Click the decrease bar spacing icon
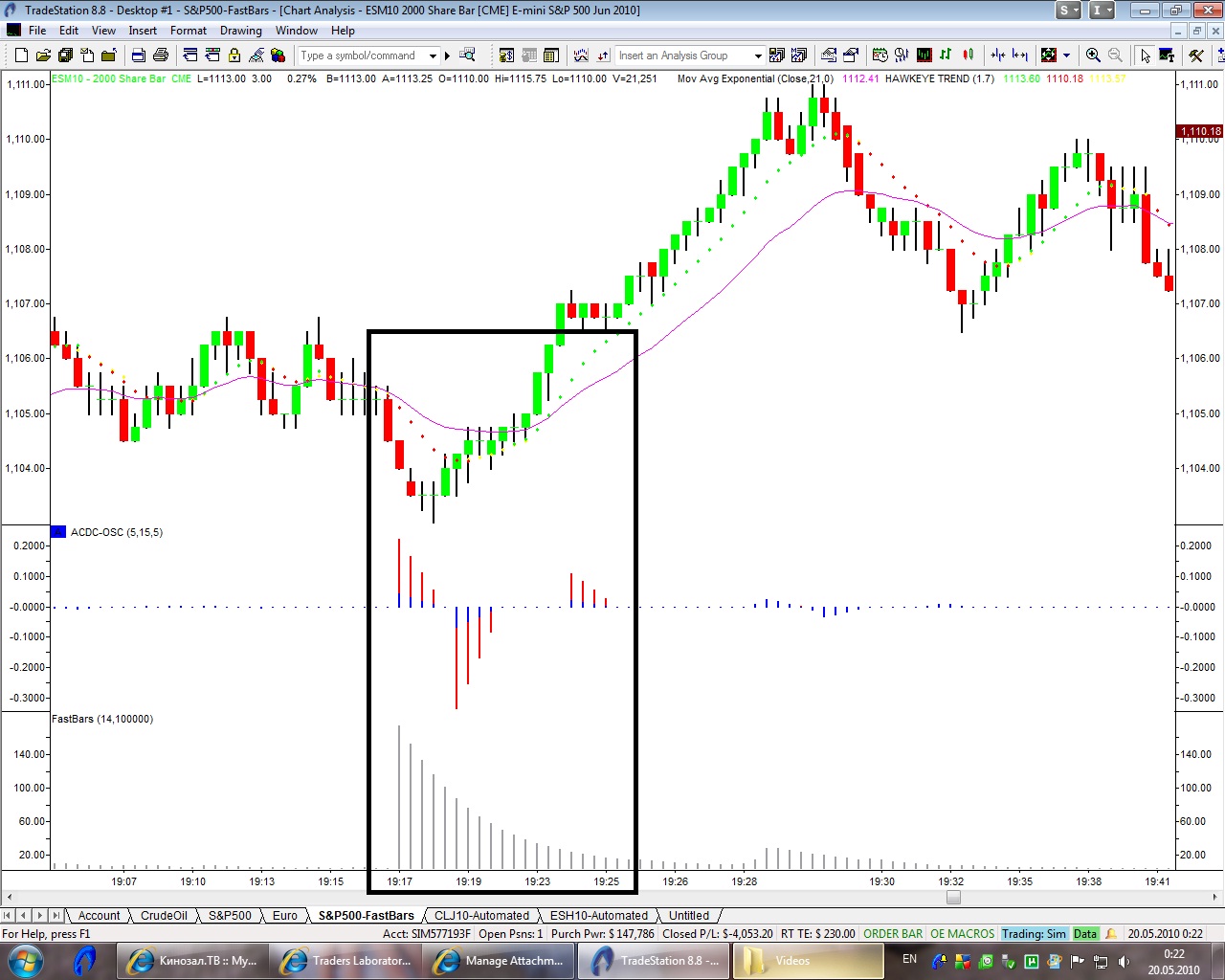1225x980 pixels. click(x=998, y=56)
